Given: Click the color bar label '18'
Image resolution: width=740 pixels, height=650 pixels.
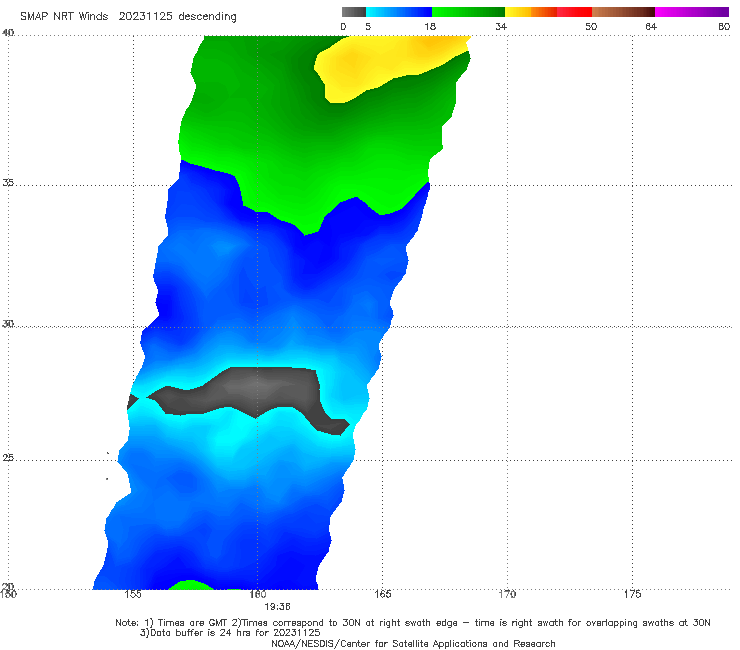Looking at the screenshot, I should coord(430,26).
